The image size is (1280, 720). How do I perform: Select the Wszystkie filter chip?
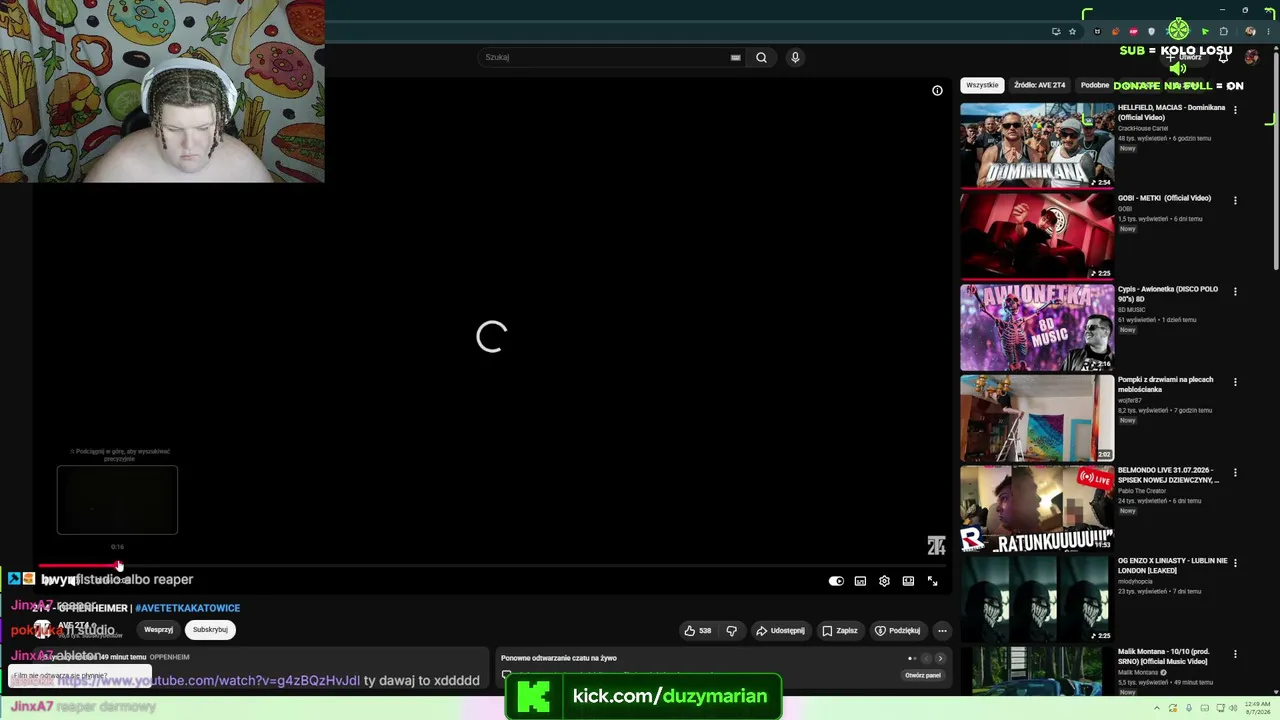point(982,85)
